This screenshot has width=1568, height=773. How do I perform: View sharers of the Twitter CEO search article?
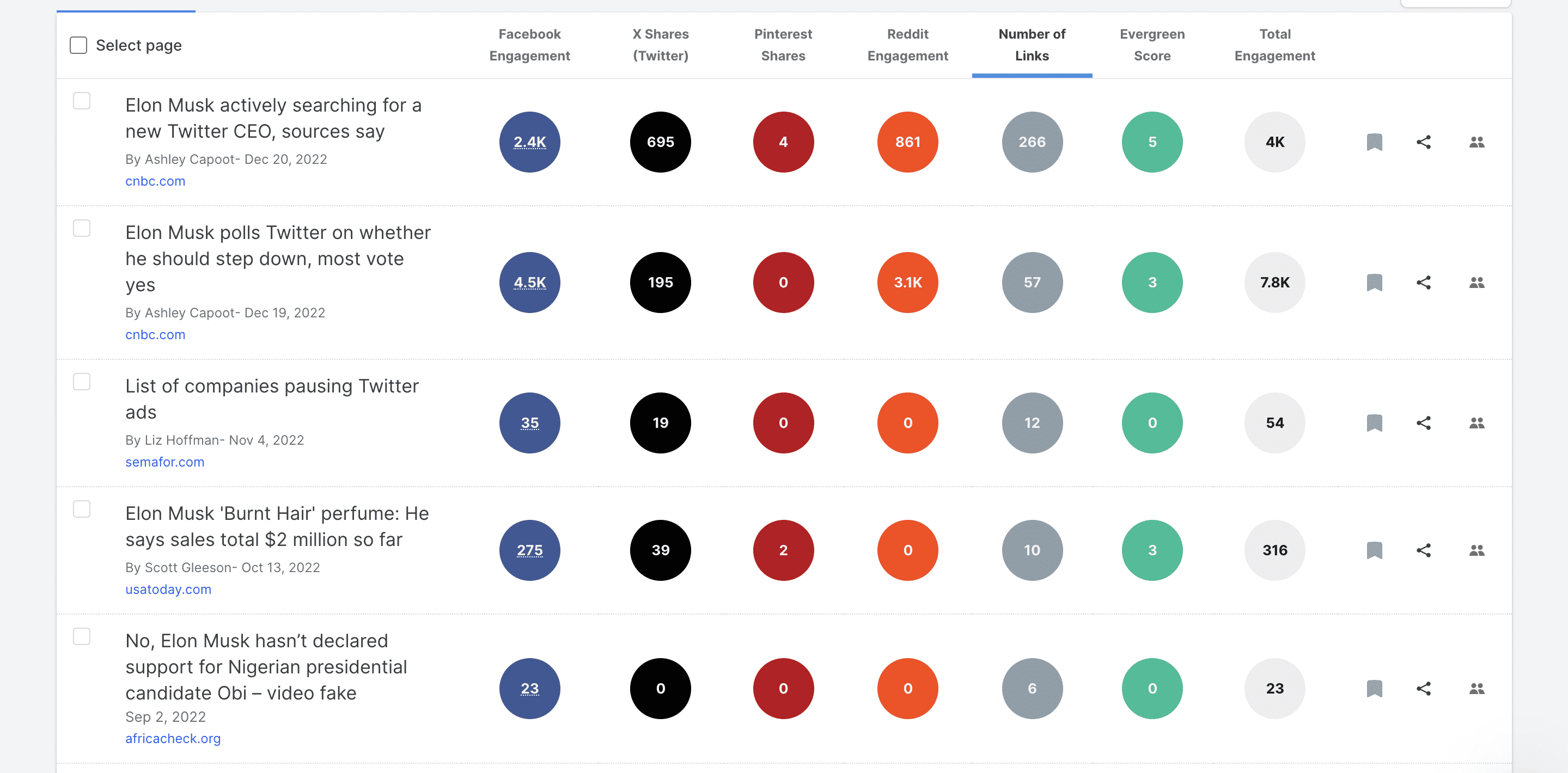click(1477, 142)
